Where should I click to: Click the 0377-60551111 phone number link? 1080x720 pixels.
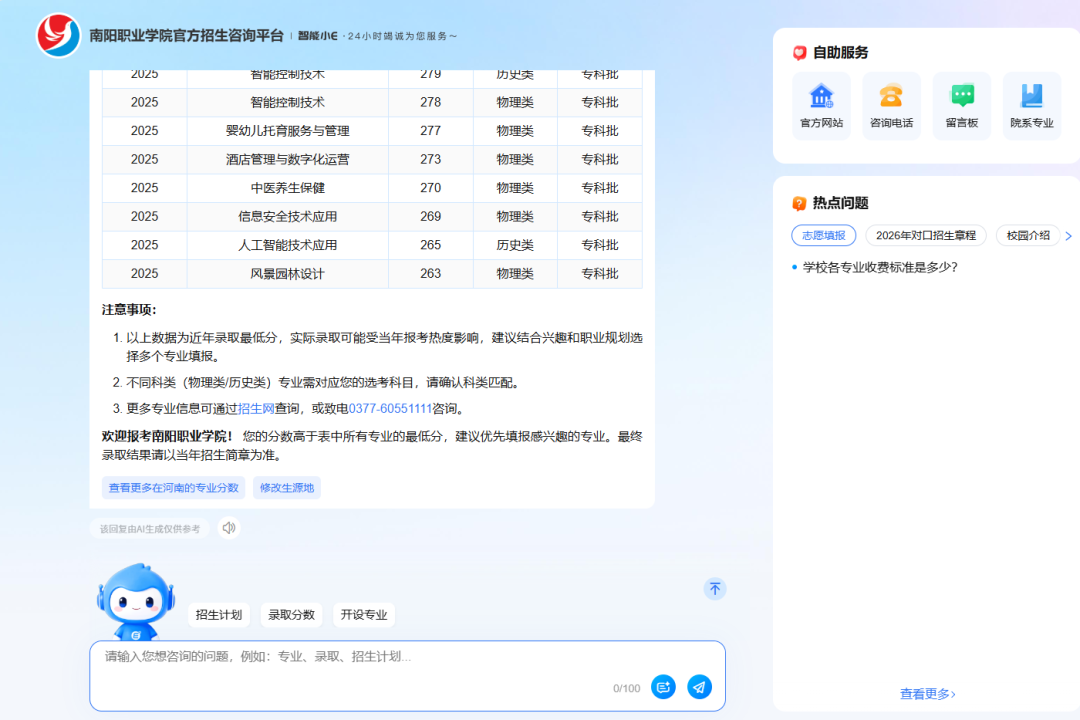390,408
